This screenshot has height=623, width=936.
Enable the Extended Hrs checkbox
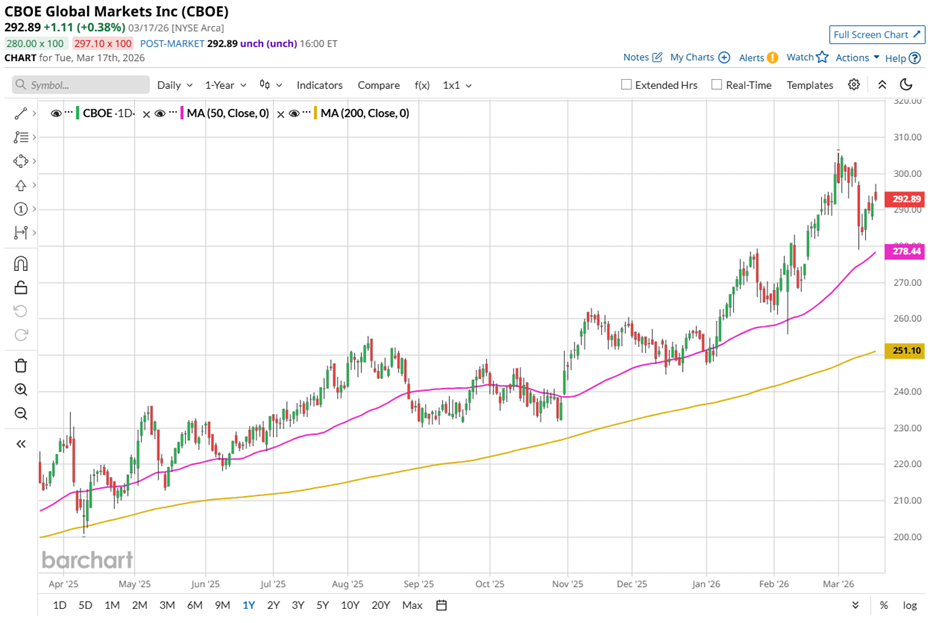(x=627, y=85)
